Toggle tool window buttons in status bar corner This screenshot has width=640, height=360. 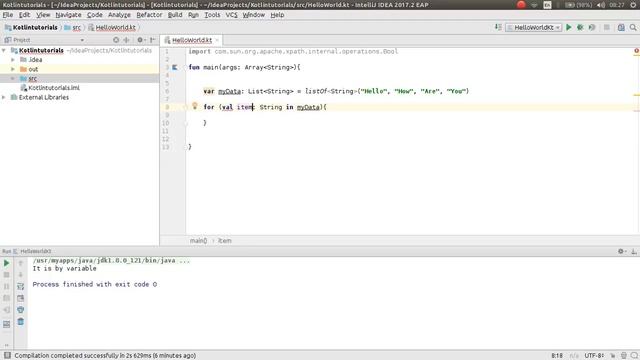coord(7,356)
